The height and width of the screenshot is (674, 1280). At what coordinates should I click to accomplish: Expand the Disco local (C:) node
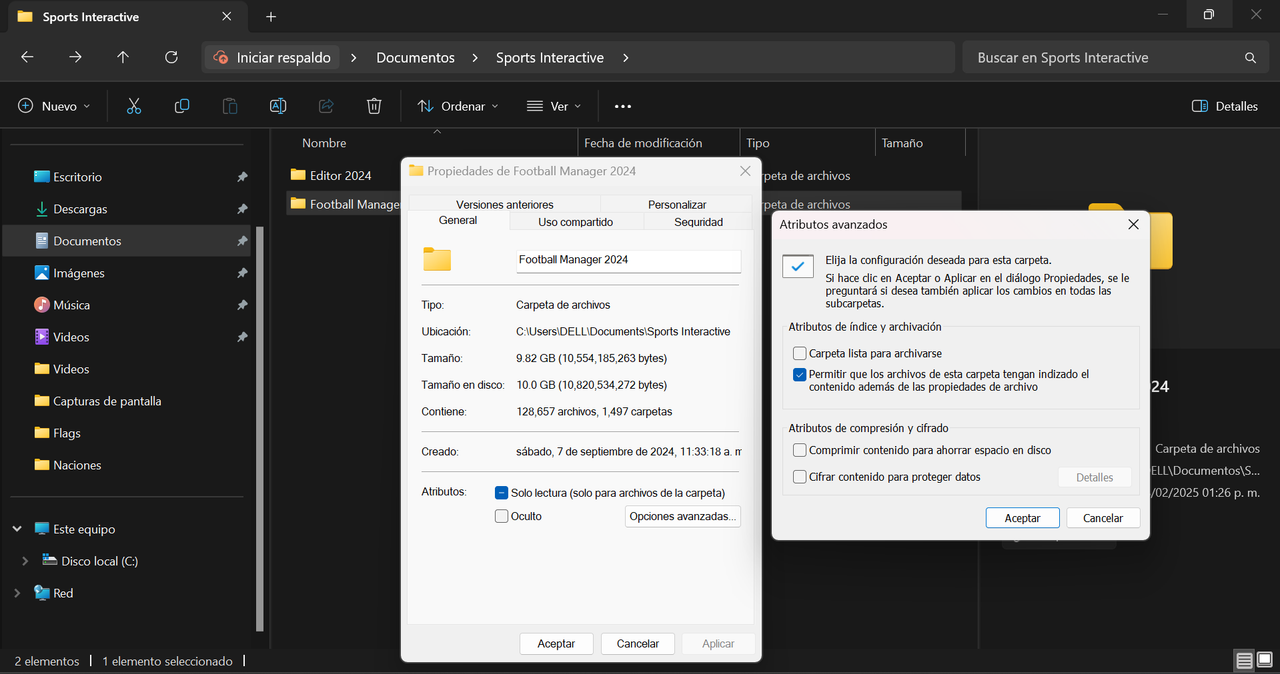tap(25, 561)
